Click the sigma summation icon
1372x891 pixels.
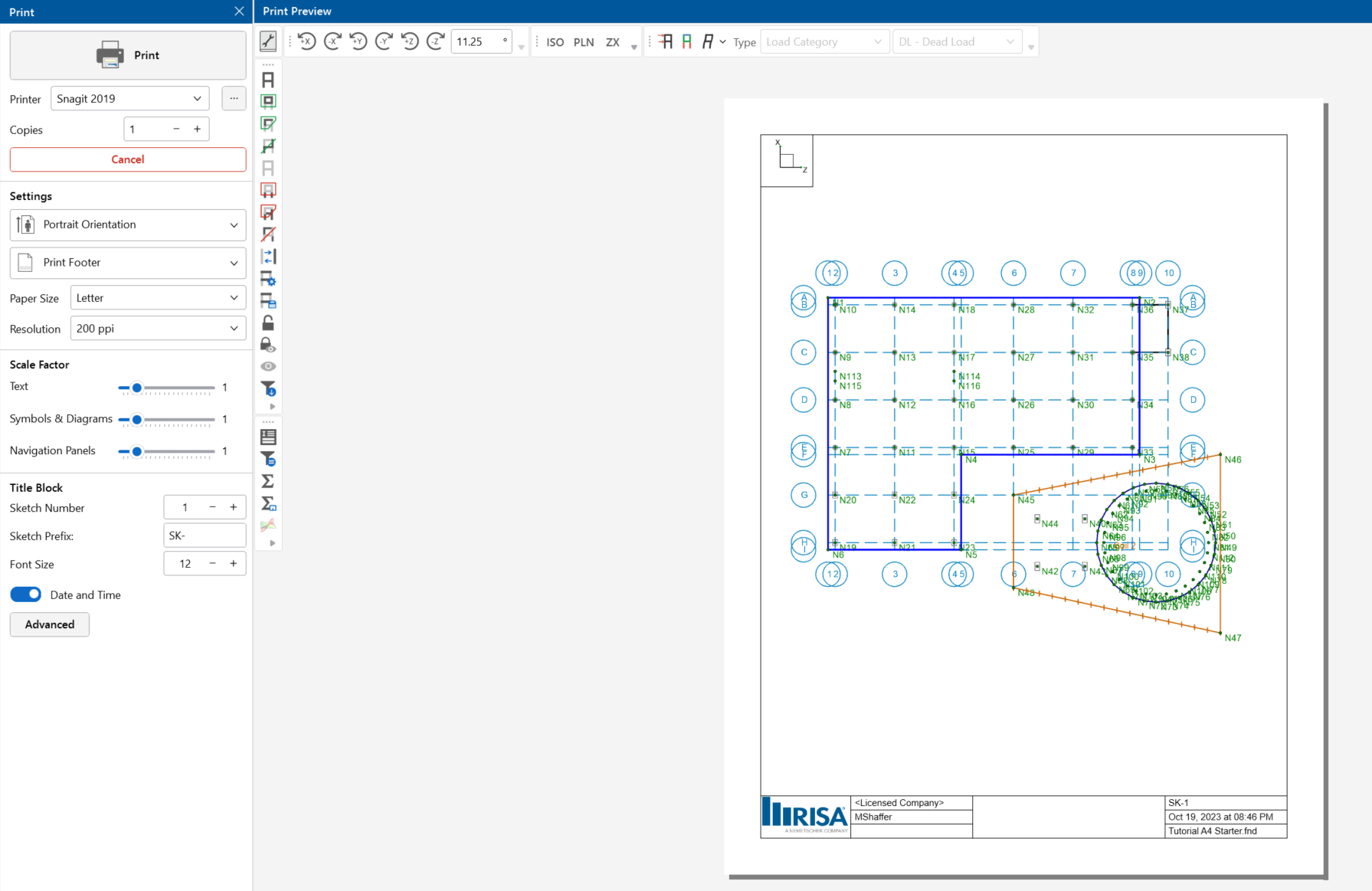tap(268, 481)
